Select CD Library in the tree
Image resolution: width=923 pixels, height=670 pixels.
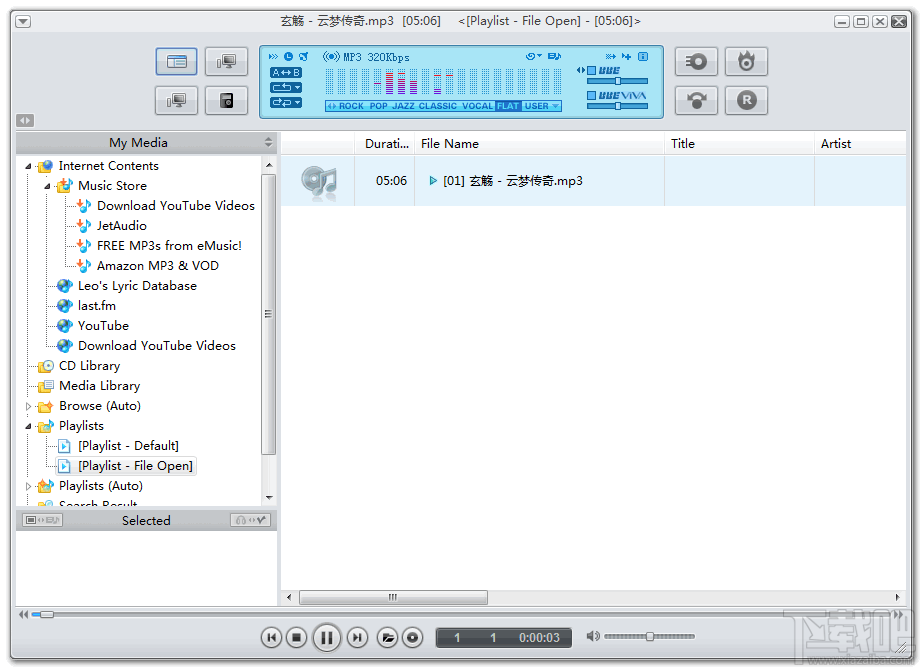(x=89, y=366)
